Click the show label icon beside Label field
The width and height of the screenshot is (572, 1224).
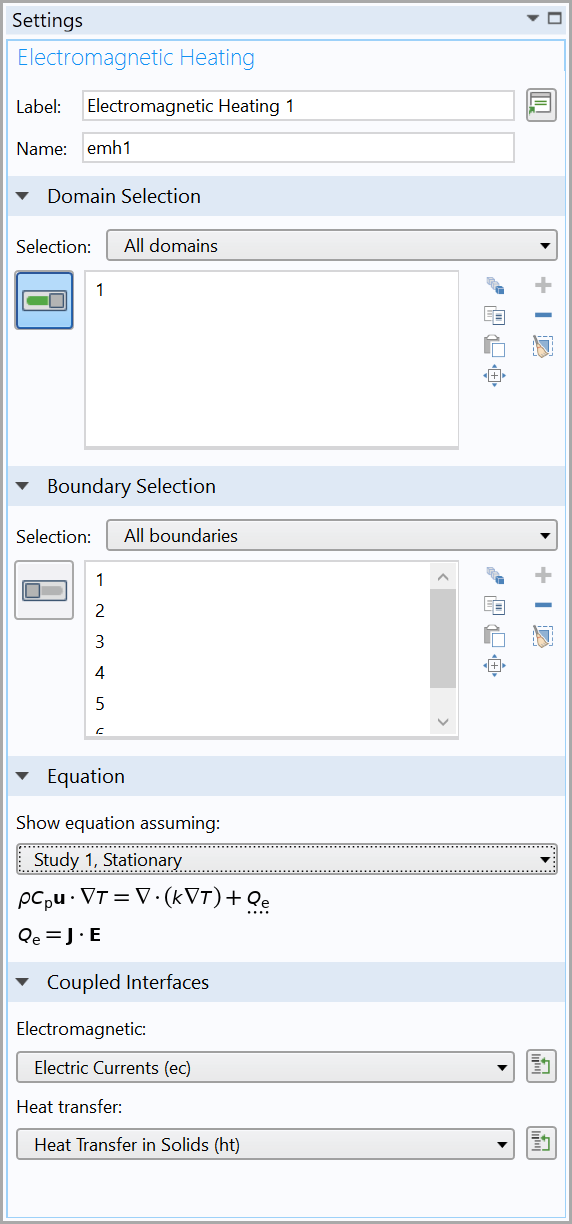tap(541, 105)
